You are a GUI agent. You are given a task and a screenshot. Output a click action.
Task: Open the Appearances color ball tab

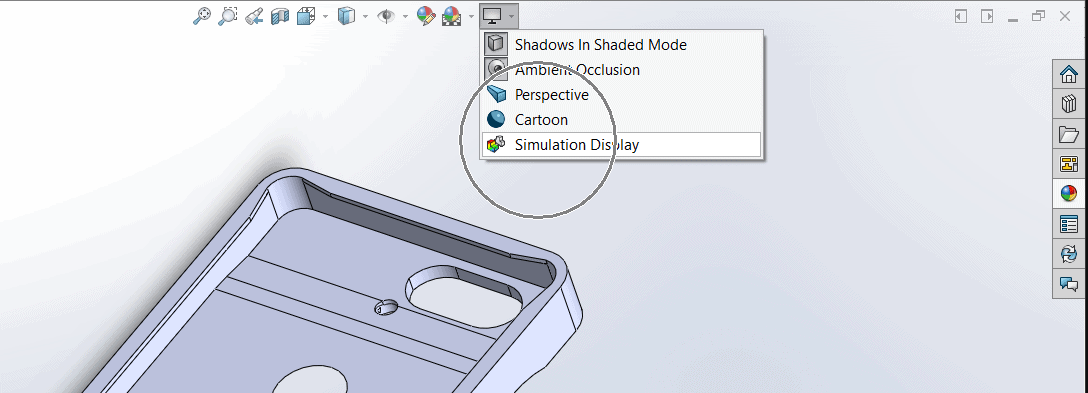(1069, 193)
